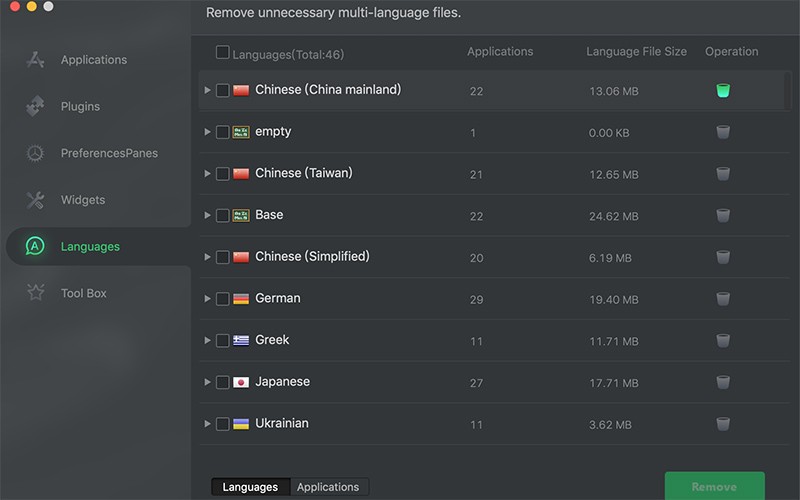Click the Plugins puzzle-piece sidebar icon
Screen dimensions: 800x500
(36, 107)
